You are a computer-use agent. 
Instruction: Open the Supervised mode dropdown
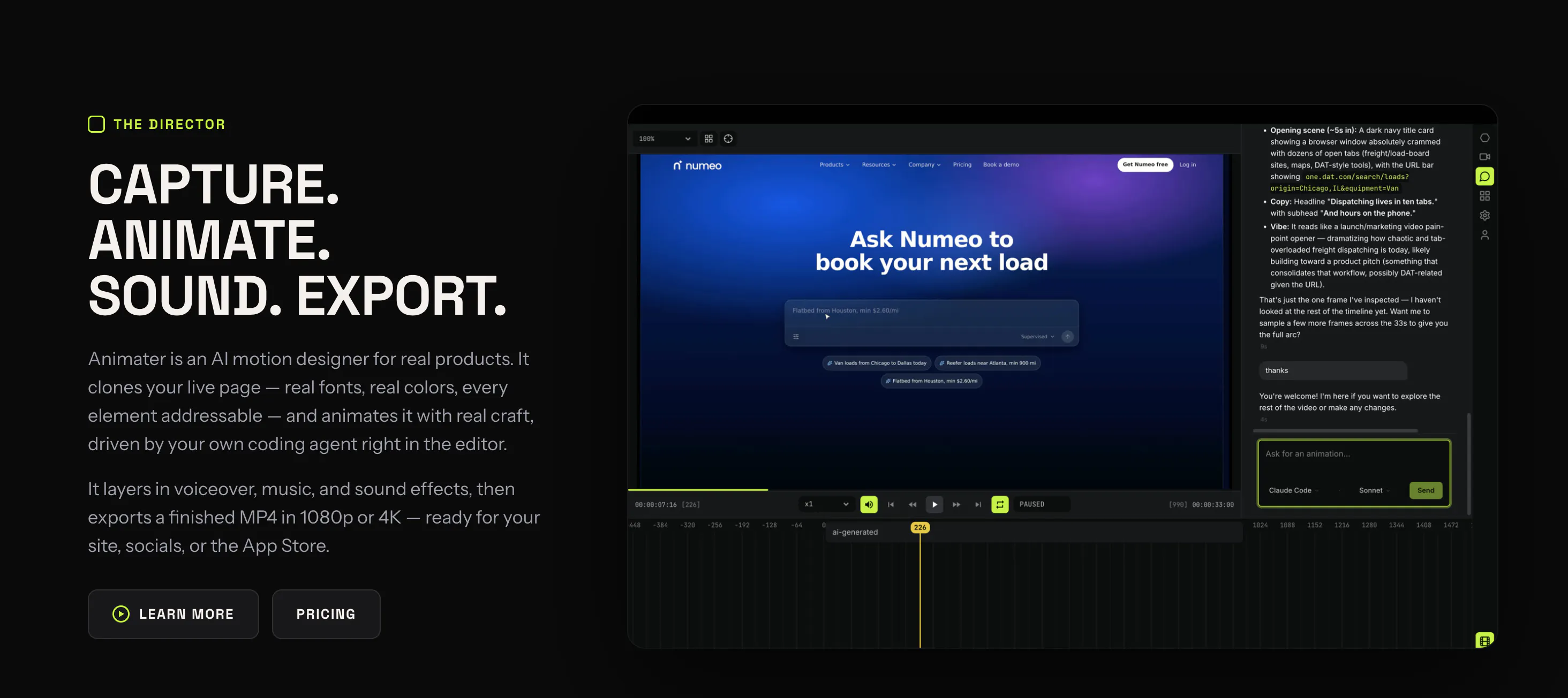click(1037, 337)
